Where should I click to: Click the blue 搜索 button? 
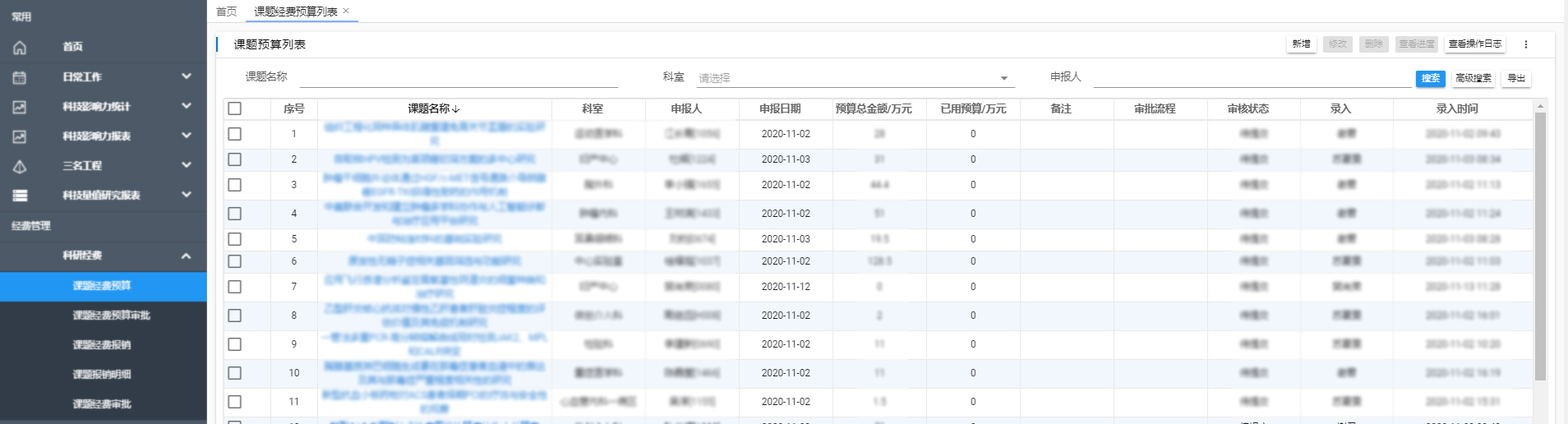click(1430, 78)
